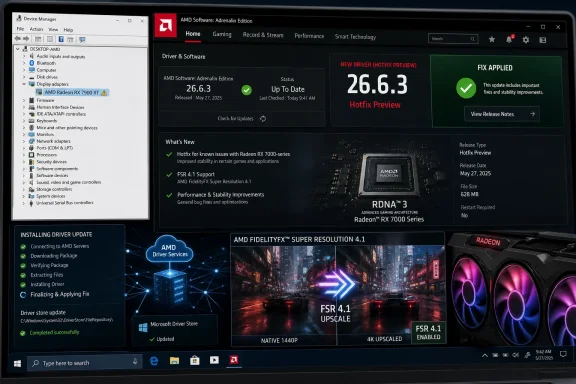This screenshot has width=576, height=384.
Task: Expand the Storage controllers category
Action: pyautogui.click(x=24, y=189)
